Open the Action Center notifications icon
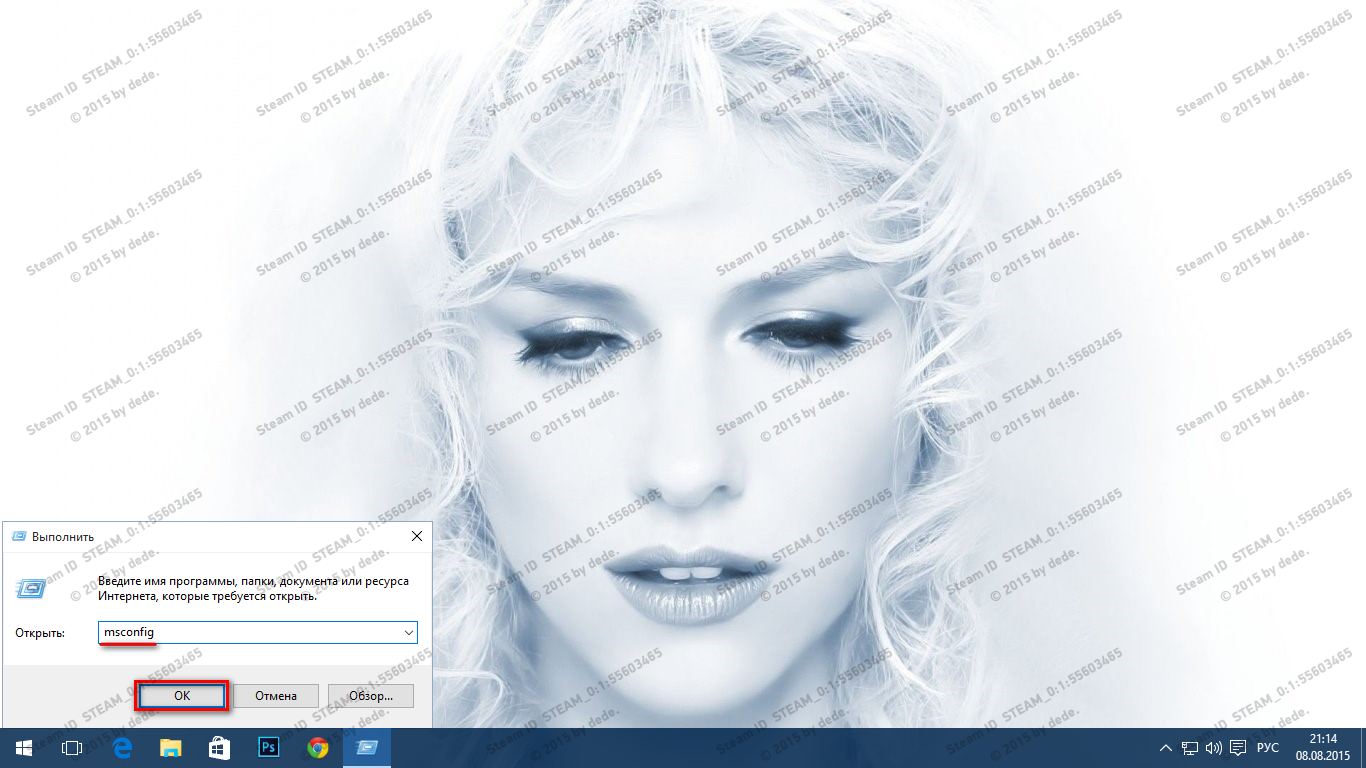Viewport: 1366px width, 768px height. coord(1238,748)
